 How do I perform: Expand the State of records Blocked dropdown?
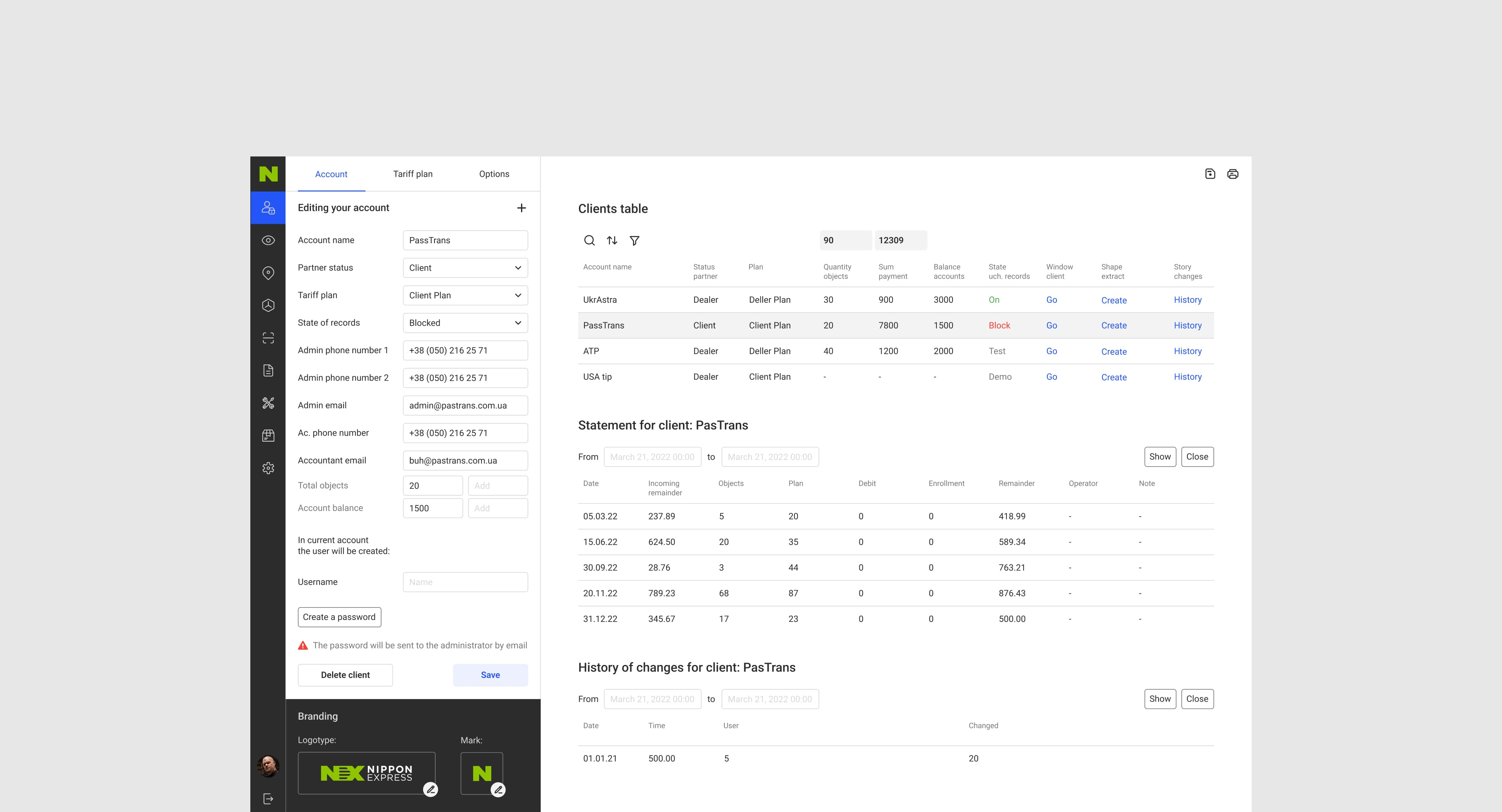(465, 323)
